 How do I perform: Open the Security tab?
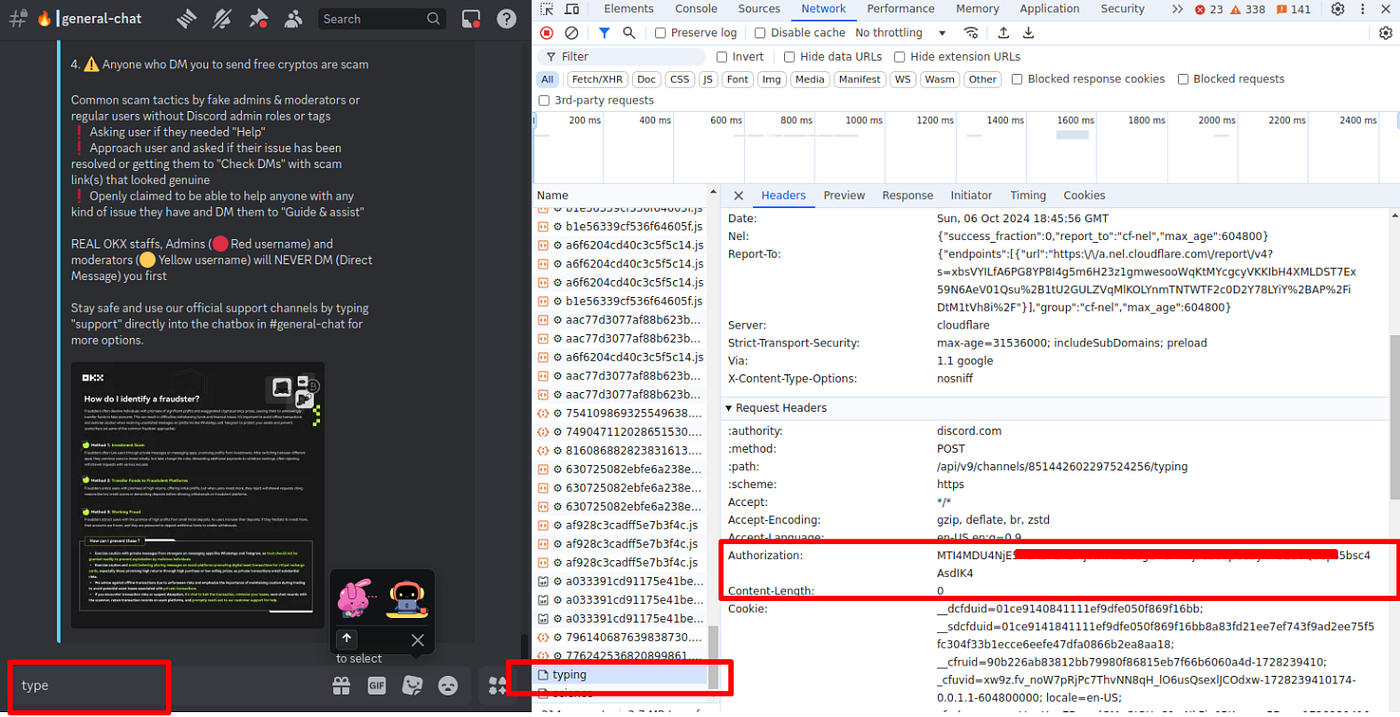pyautogui.click(x=1122, y=9)
